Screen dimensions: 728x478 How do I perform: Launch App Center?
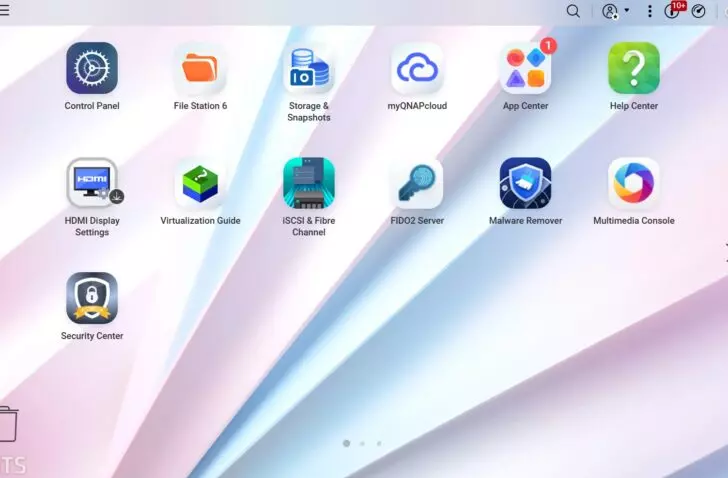pyautogui.click(x=526, y=68)
